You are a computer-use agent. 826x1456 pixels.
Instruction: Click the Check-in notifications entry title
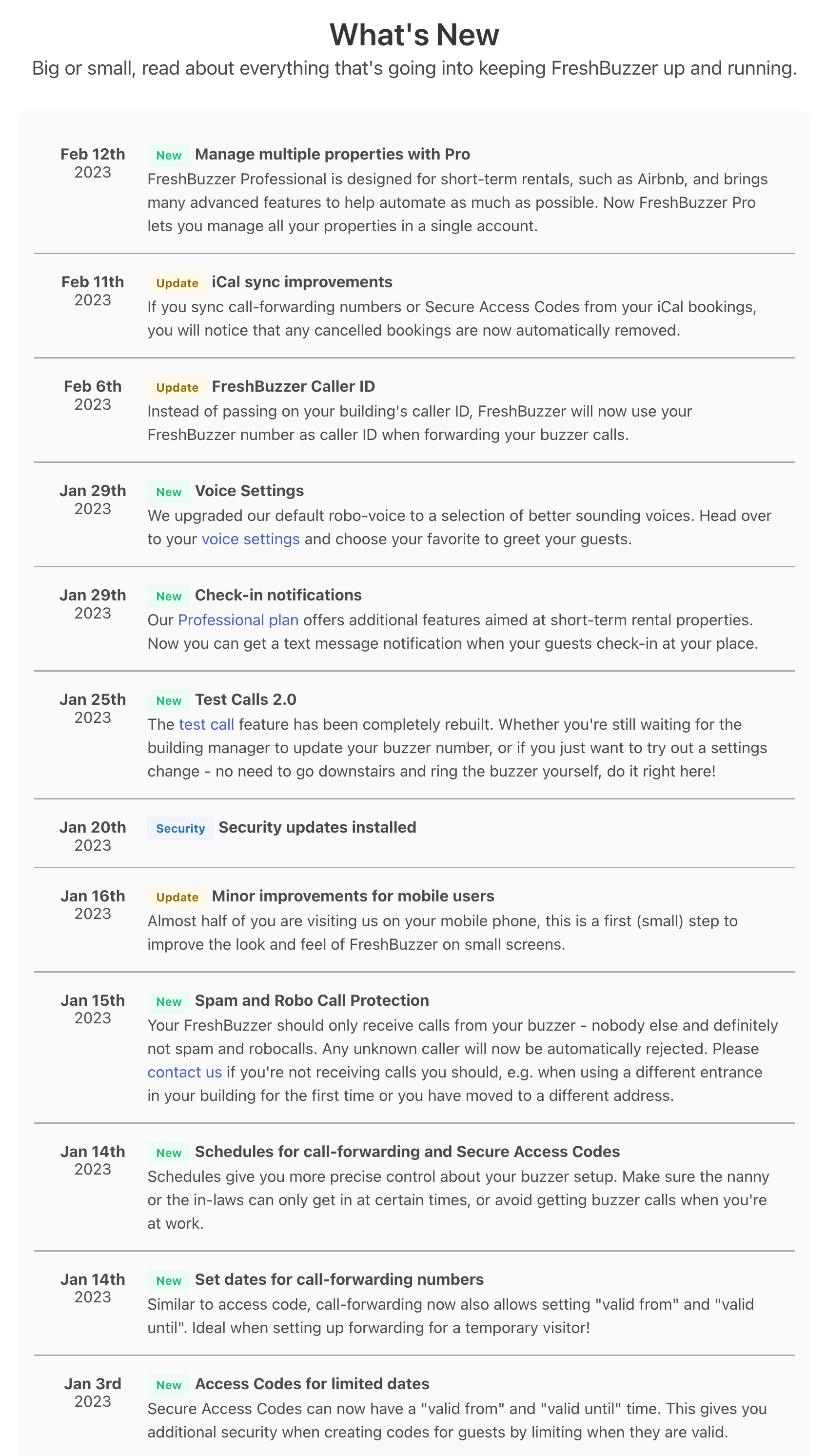(x=278, y=595)
